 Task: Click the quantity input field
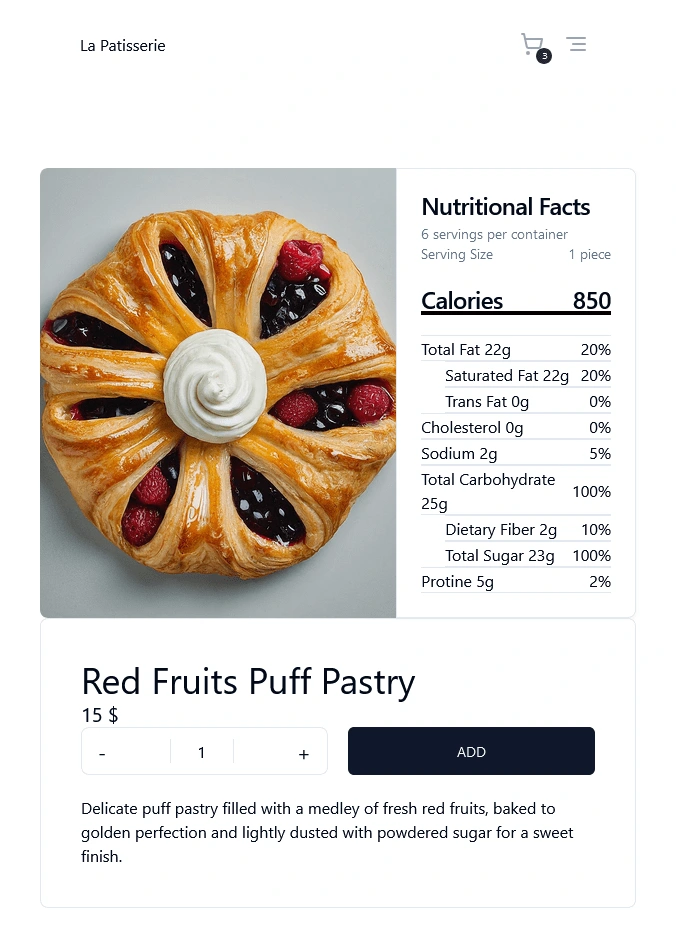(202, 752)
